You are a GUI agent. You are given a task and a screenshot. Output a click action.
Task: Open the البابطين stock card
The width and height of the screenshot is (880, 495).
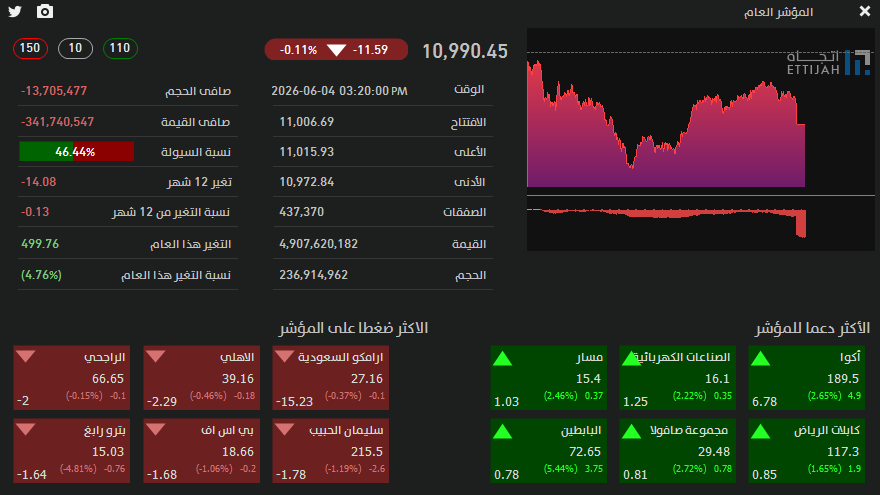[x=549, y=451]
